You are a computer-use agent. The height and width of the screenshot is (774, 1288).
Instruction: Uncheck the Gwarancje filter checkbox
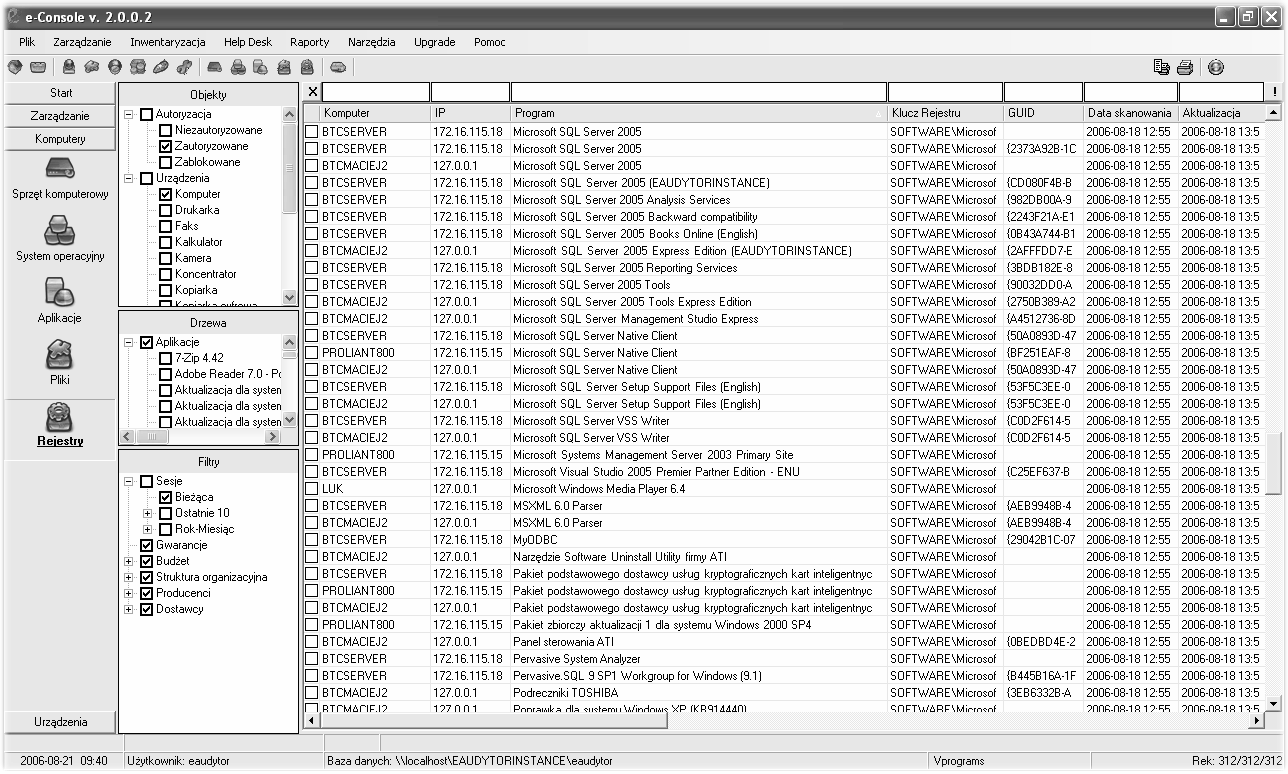tap(147, 545)
